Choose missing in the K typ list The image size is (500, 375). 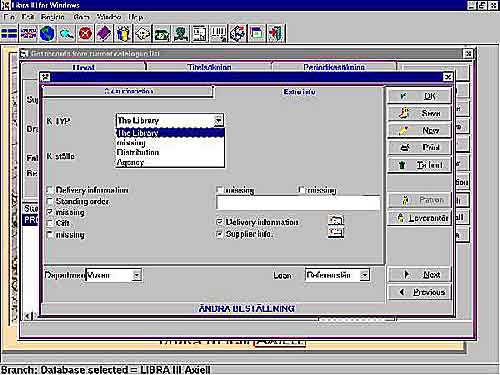coord(170,143)
